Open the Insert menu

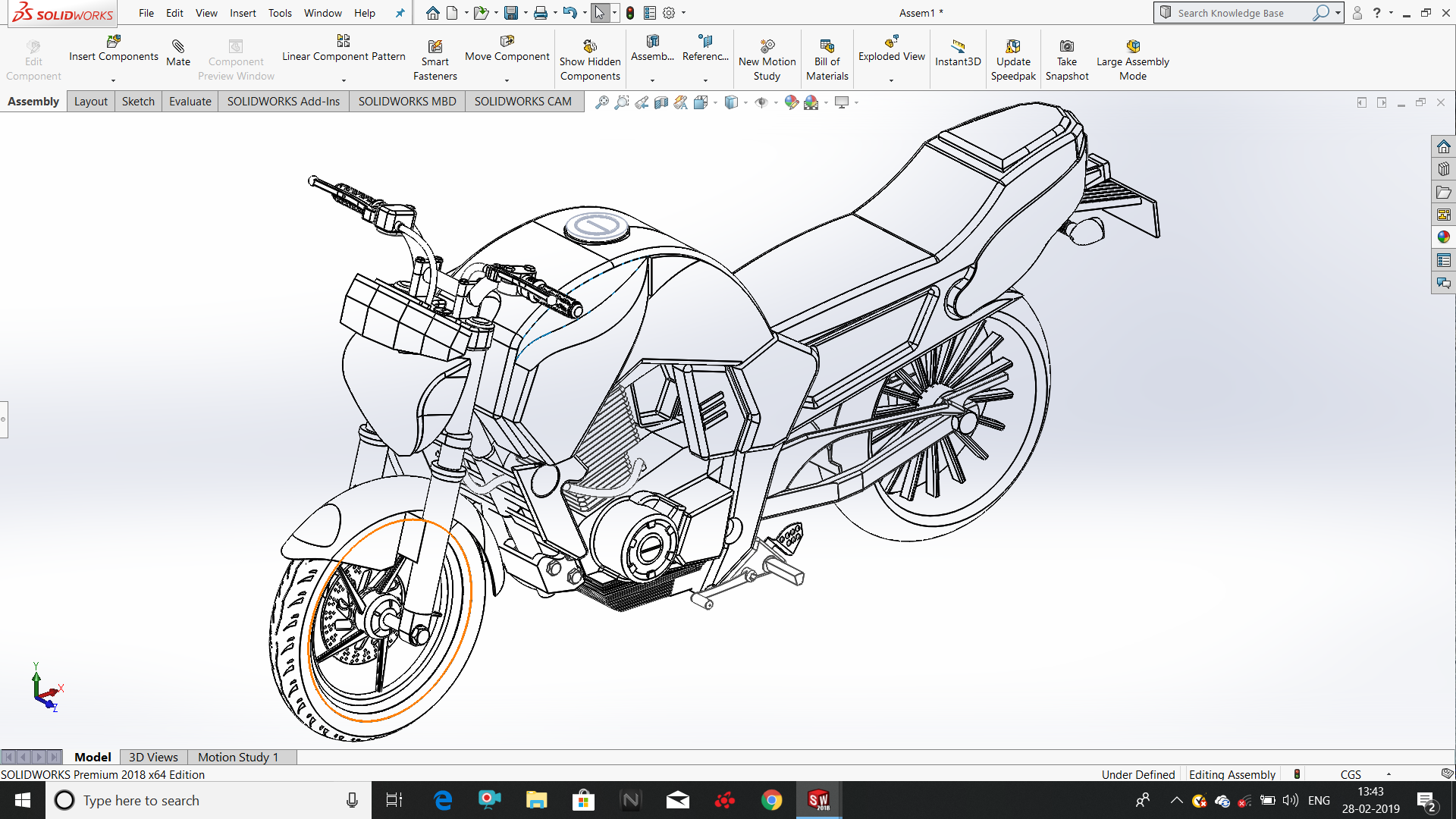[243, 13]
